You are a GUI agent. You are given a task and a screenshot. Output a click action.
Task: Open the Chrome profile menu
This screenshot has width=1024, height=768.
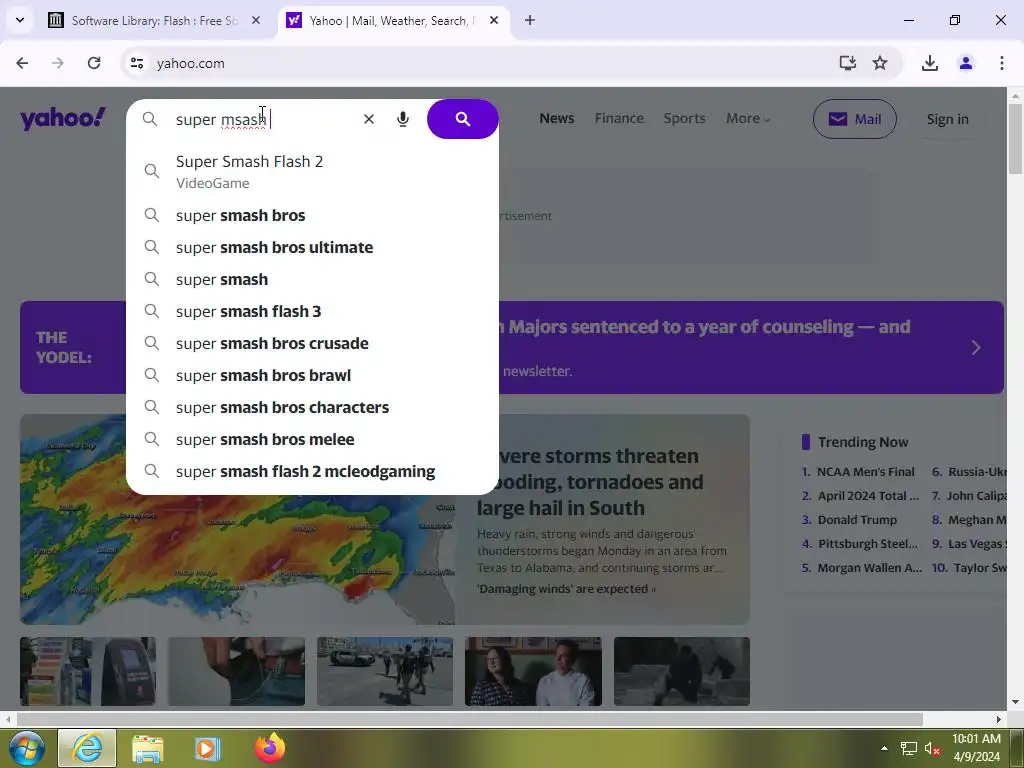(966, 63)
